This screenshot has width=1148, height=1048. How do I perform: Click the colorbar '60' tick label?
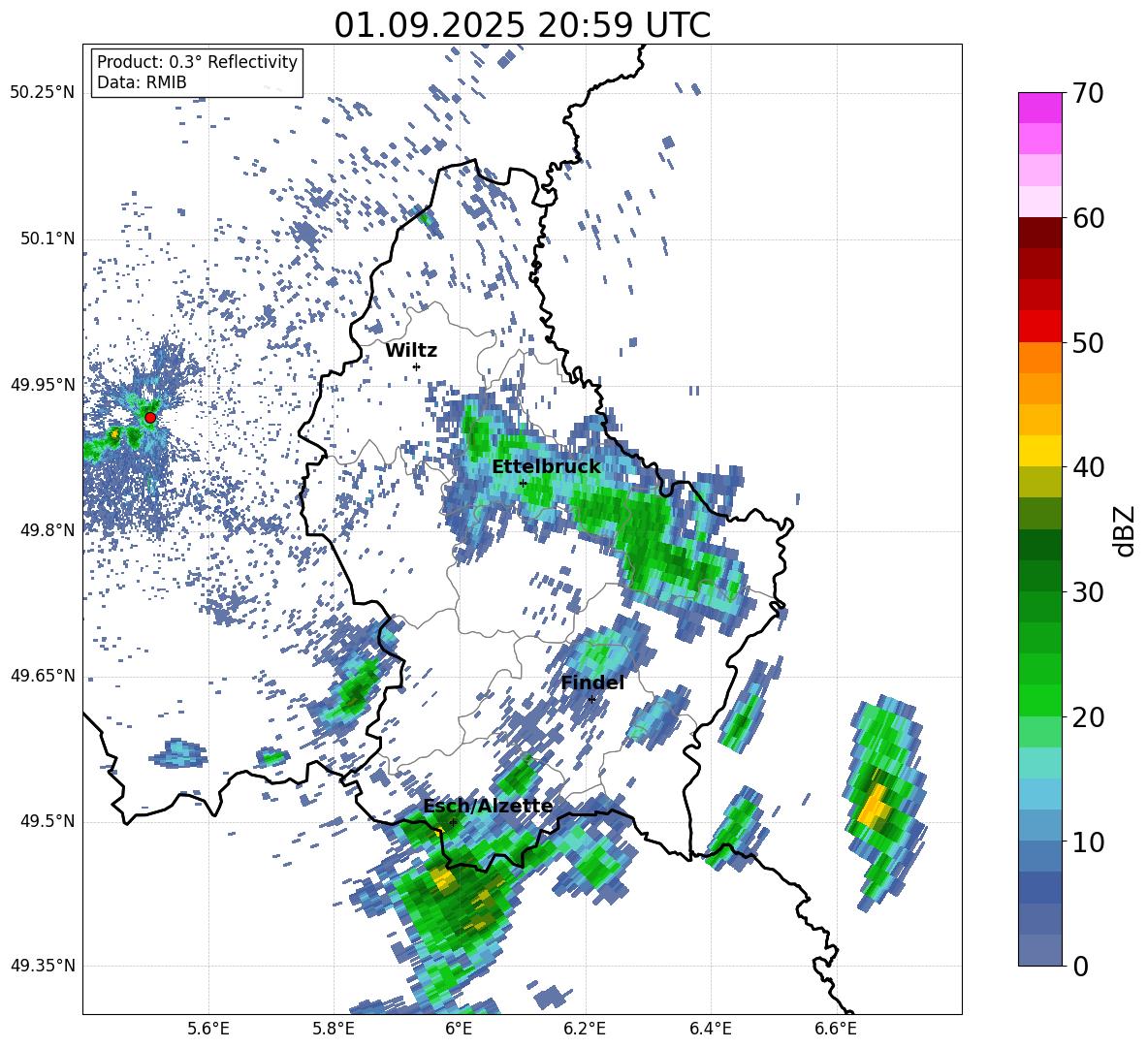1088,218
